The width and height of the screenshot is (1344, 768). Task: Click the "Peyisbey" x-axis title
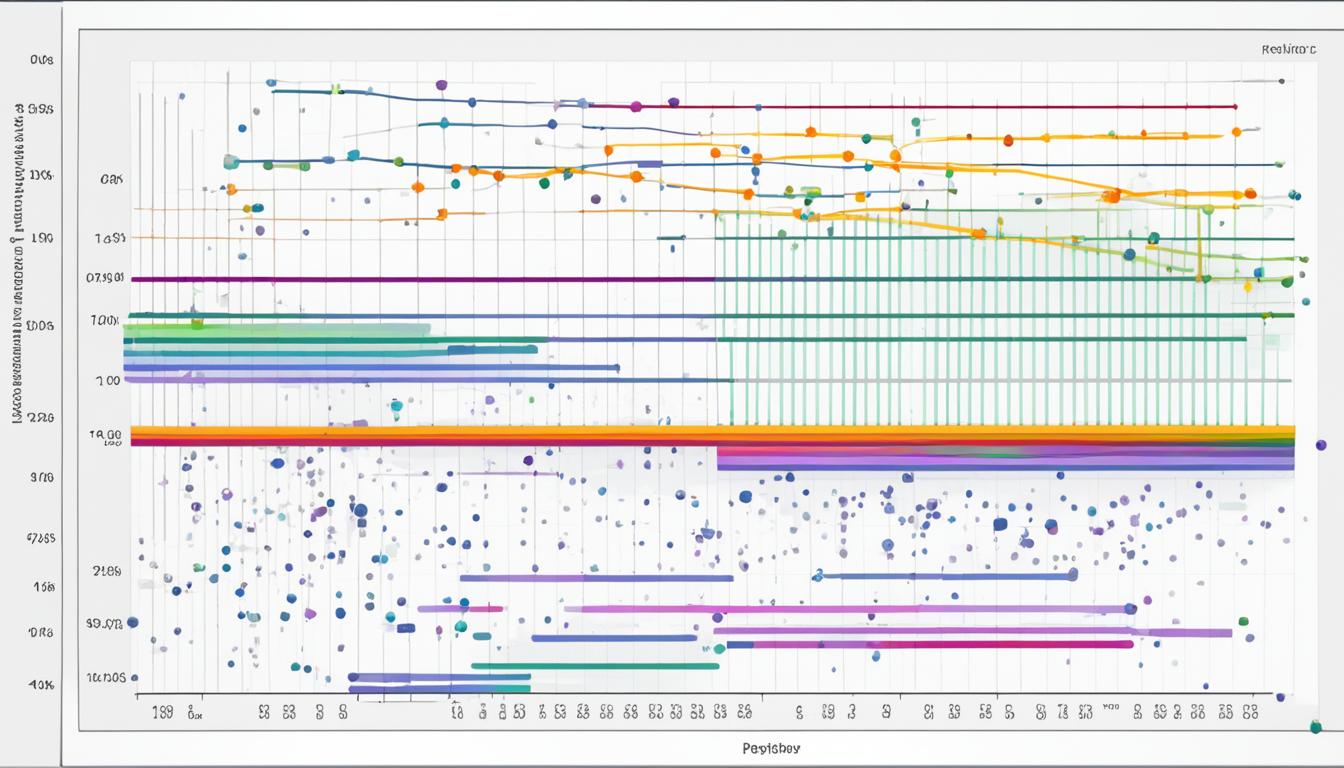click(x=771, y=747)
